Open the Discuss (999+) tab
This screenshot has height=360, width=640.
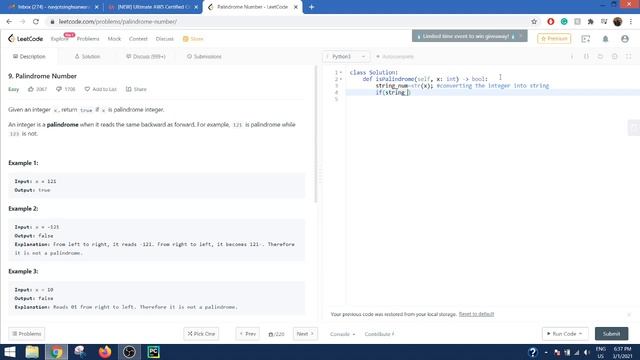146,56
